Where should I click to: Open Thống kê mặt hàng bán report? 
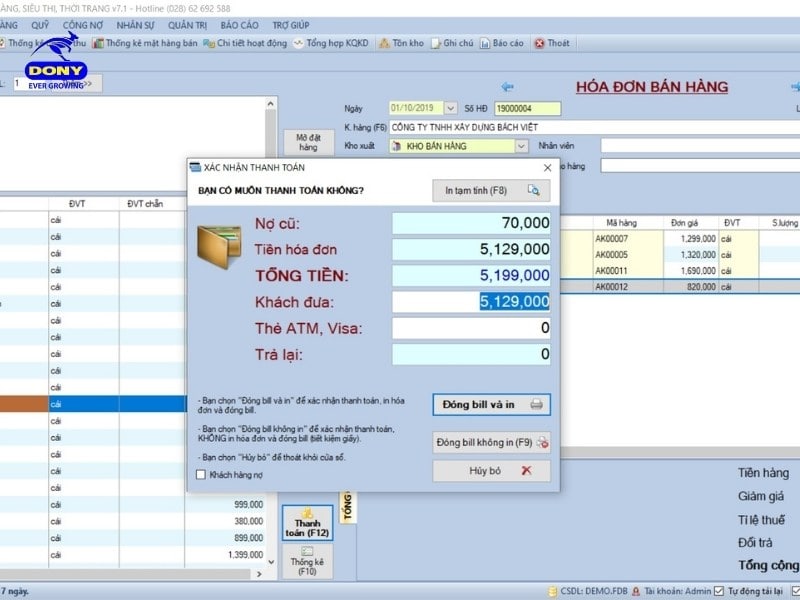pyautogui.click(x=146, y=43)
